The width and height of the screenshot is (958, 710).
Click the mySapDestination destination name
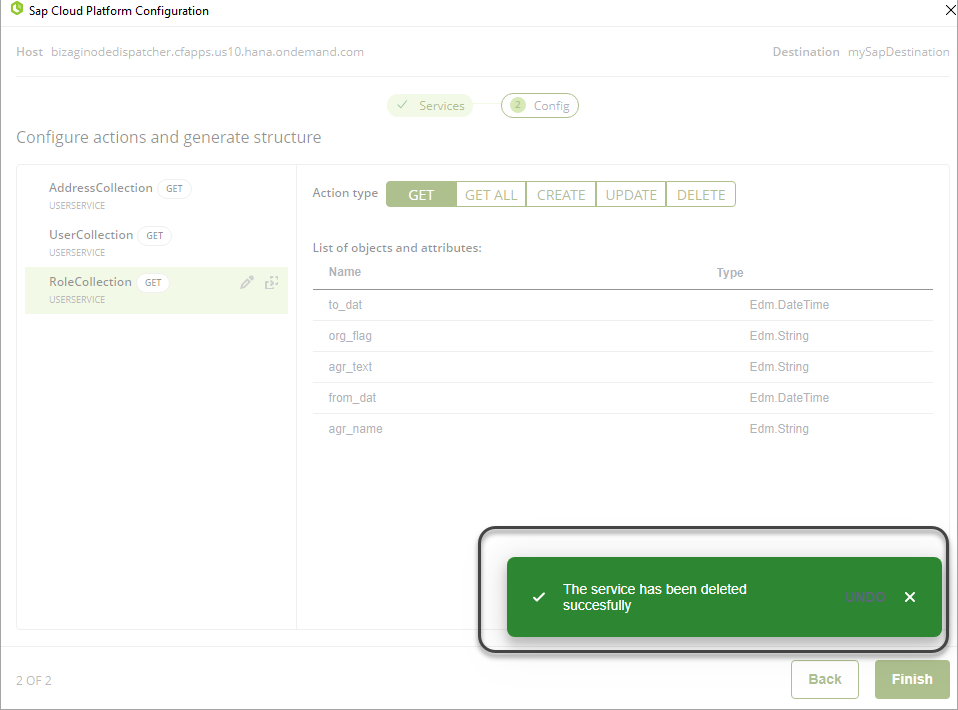(899, 52)
